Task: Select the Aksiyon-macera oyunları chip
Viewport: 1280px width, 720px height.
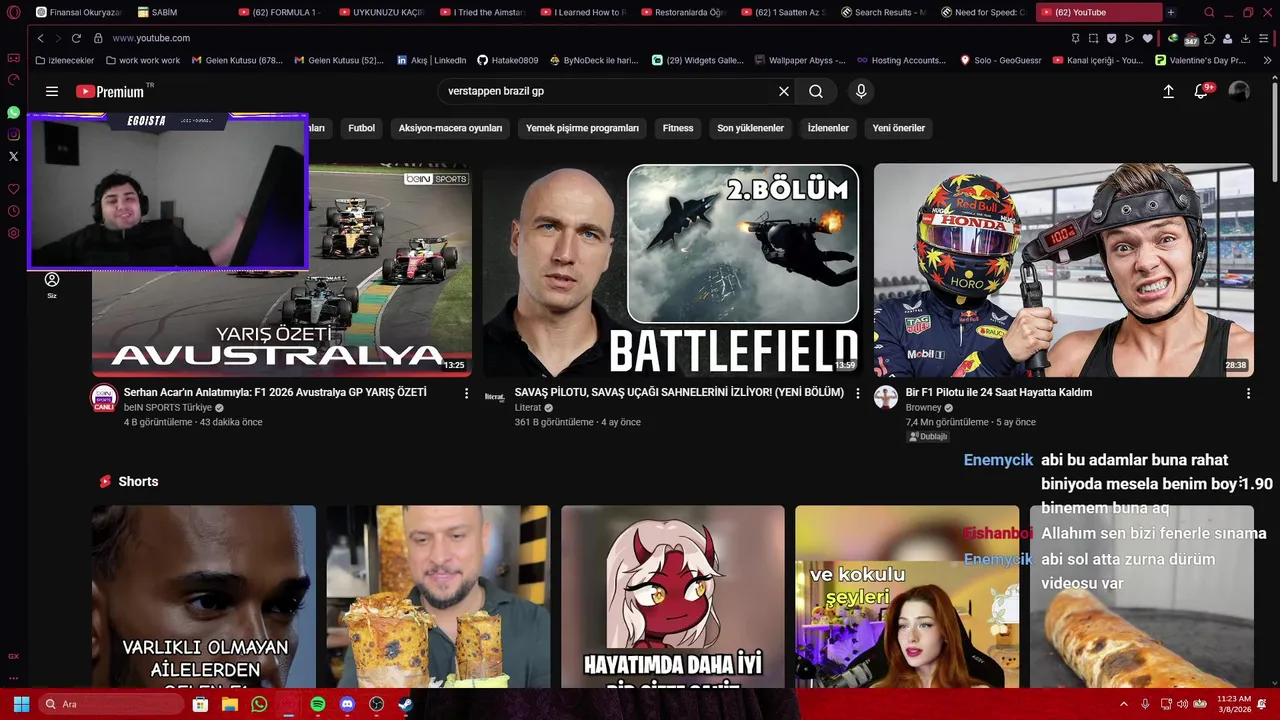Action: click(x=450, y=128)
